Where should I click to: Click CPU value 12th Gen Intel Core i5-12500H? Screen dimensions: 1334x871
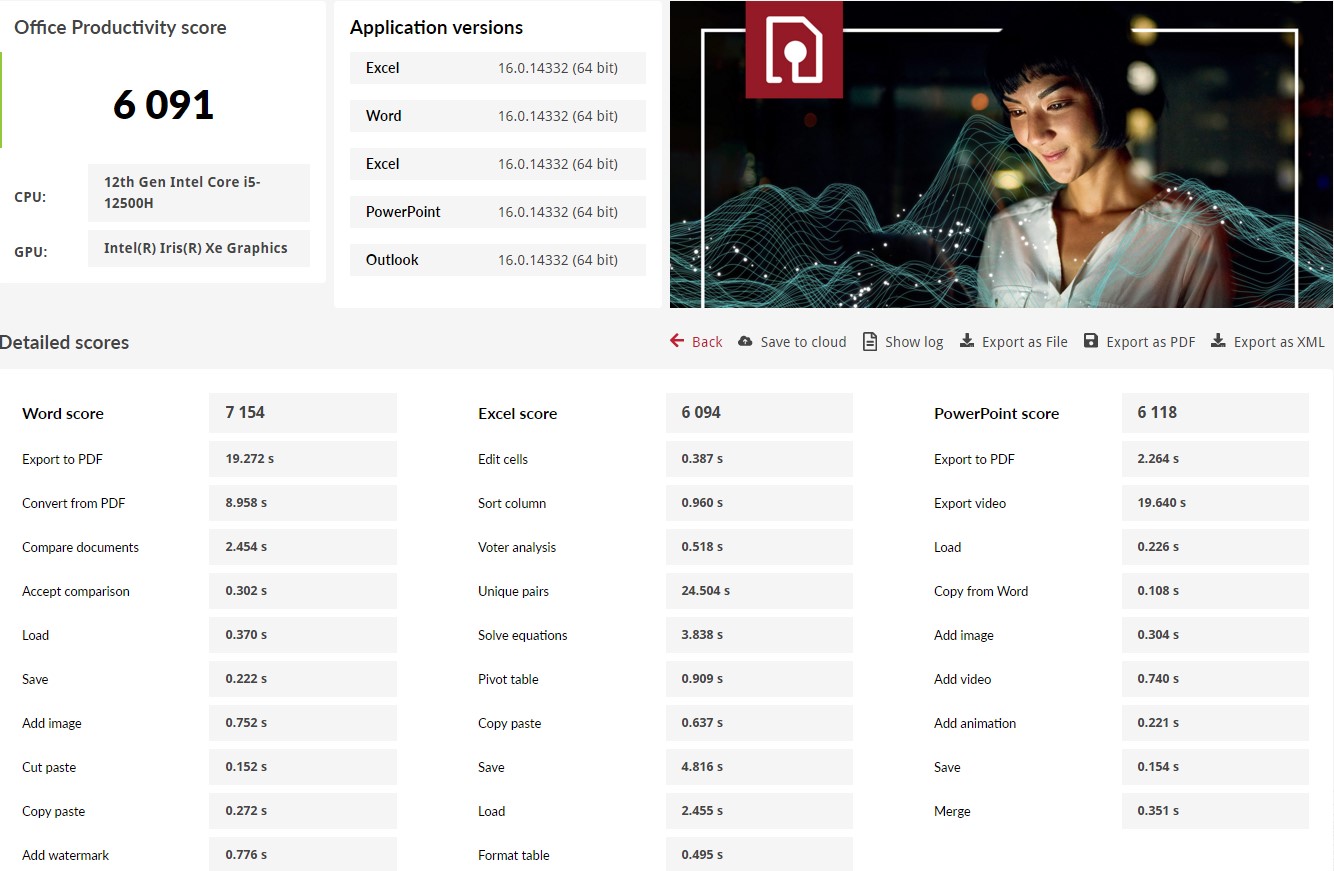click(199, 193)
